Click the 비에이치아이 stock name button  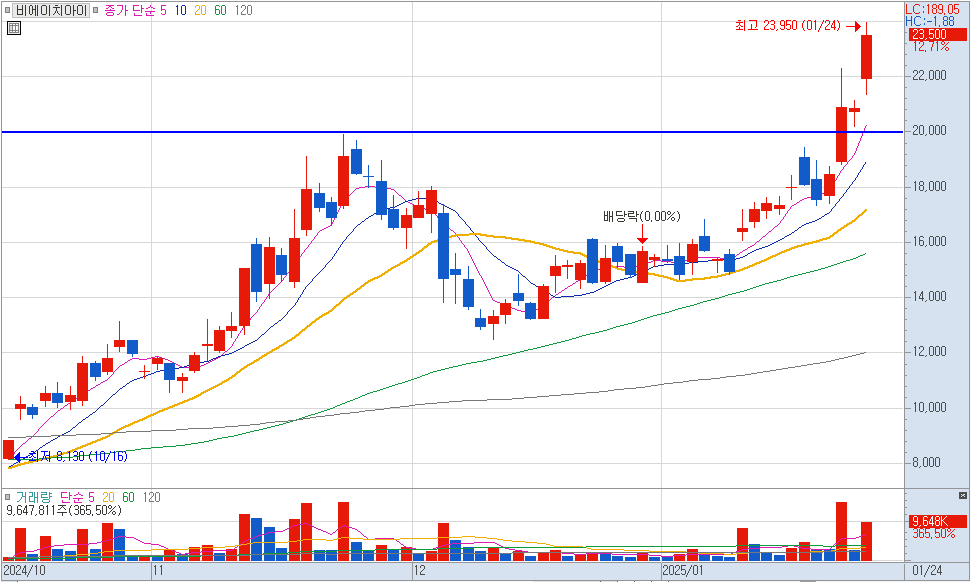click(51, 11)
